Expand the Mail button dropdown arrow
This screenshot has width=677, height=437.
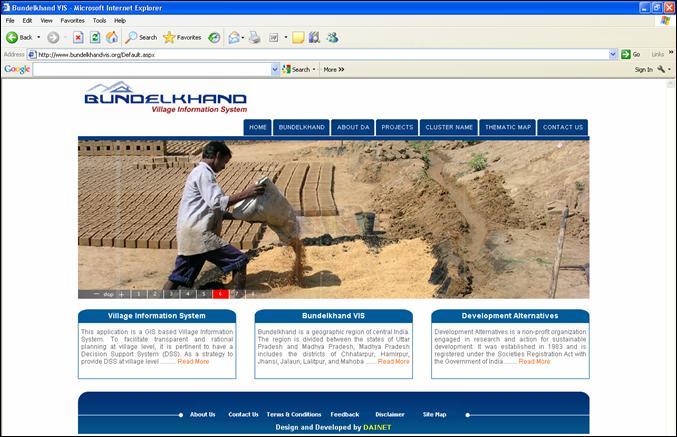point(243,38)
